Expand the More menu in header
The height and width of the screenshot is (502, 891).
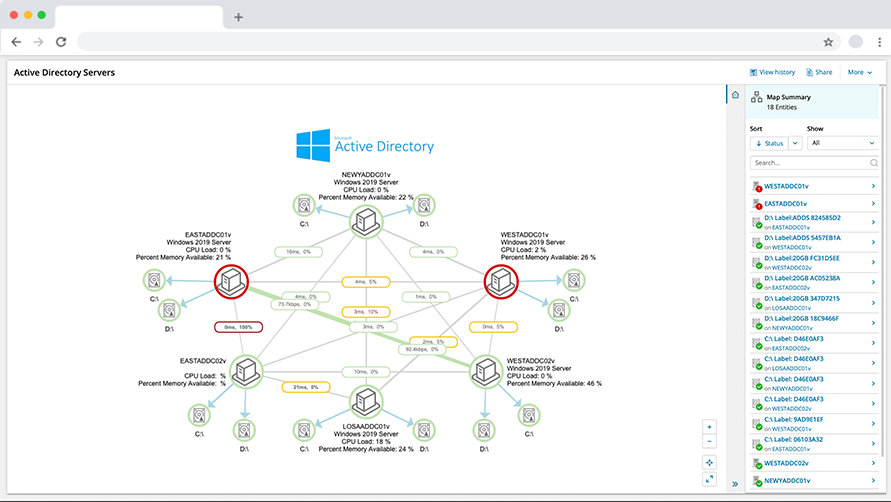pos(859,72)
